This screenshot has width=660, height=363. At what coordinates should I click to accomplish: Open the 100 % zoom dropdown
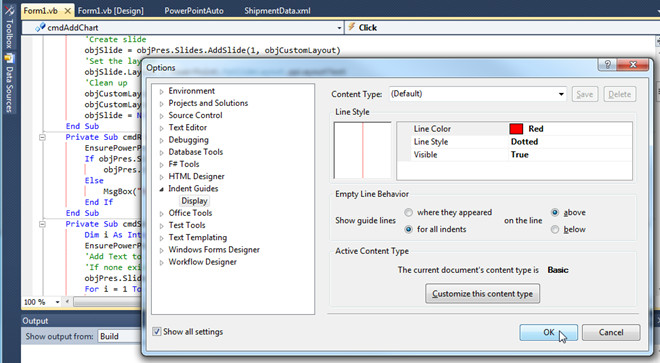click(57, 302)
